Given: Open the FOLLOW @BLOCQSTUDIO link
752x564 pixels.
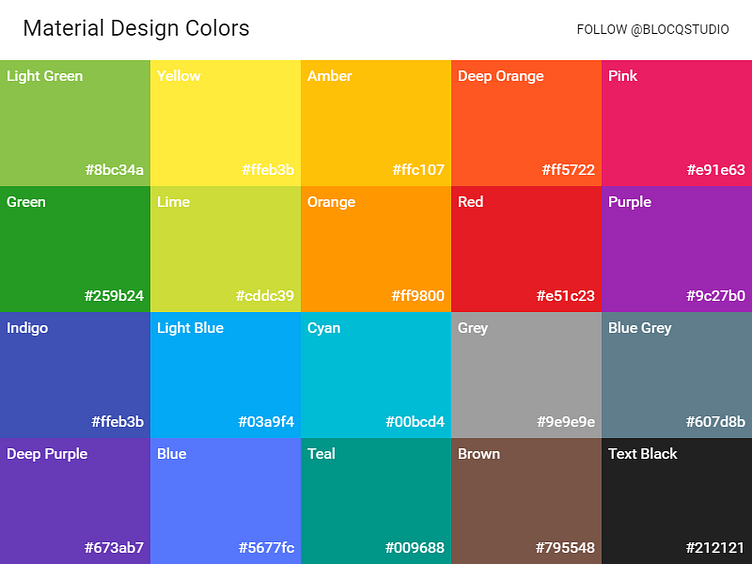Looking at the screenshot, I should tap(653, 30).
